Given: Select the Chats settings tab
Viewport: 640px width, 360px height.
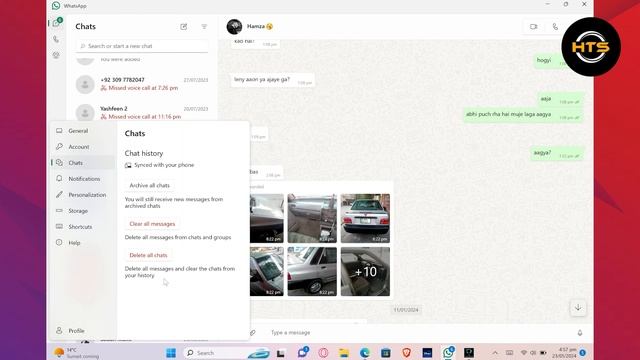Looking at the screenshot, I should point(83,162).
